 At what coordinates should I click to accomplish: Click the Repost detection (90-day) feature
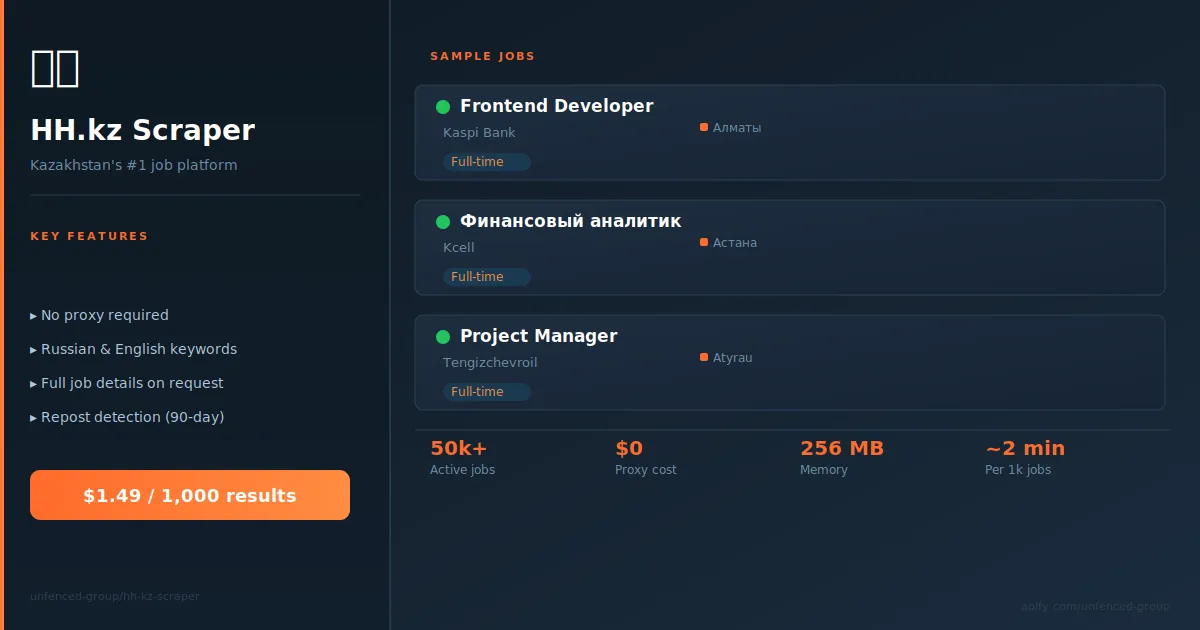coord(127,417)
